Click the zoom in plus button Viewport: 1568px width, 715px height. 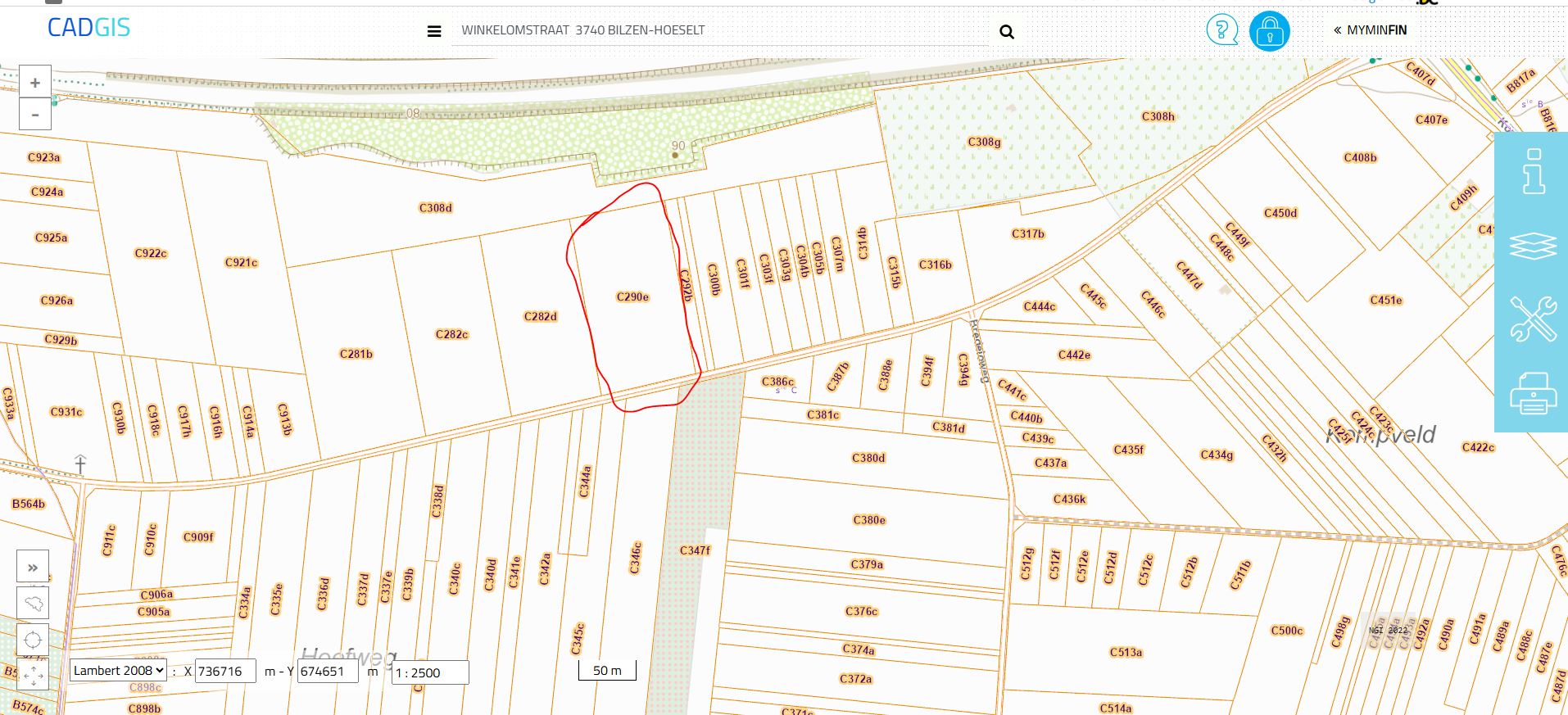(x=35, y=83)
